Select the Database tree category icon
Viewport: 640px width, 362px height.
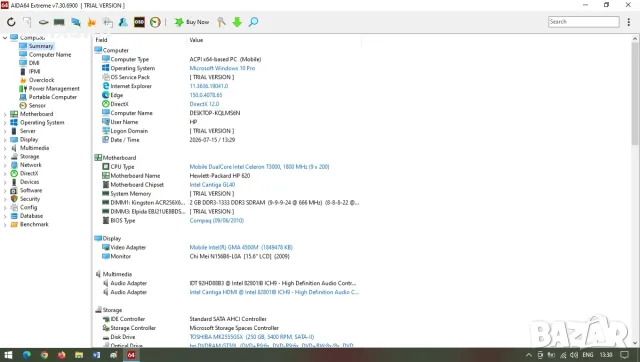(x=14, y=216)
